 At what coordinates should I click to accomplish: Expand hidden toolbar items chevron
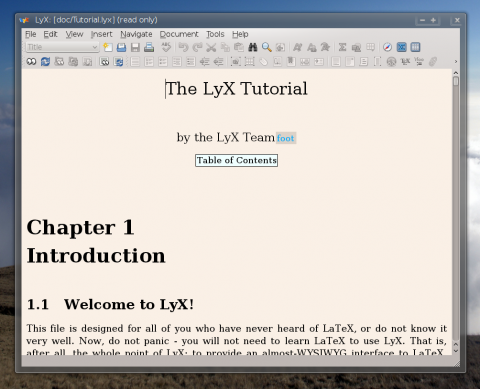coord(456,62)
